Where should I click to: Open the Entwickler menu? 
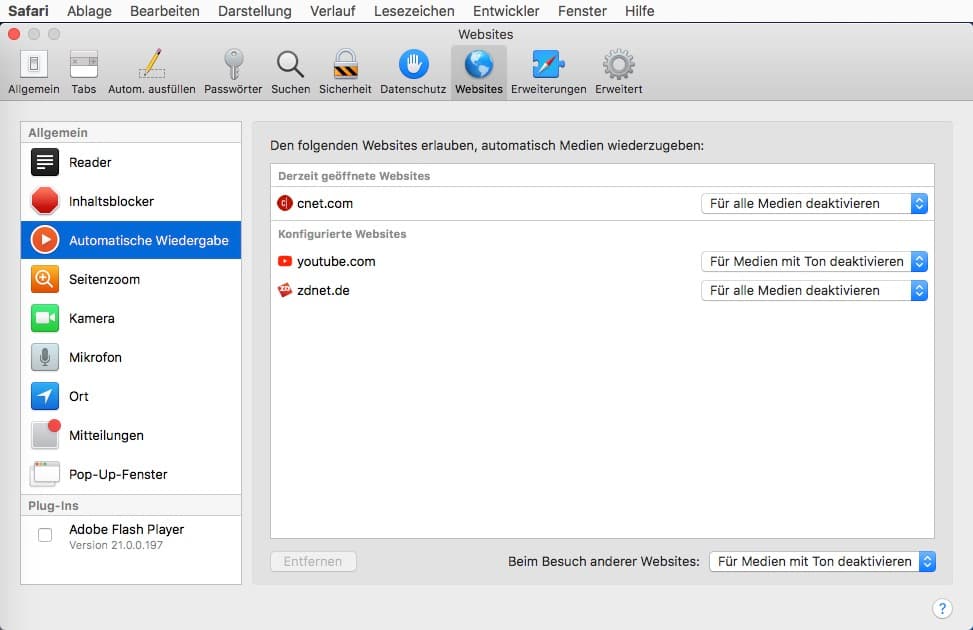coord(507,11)
